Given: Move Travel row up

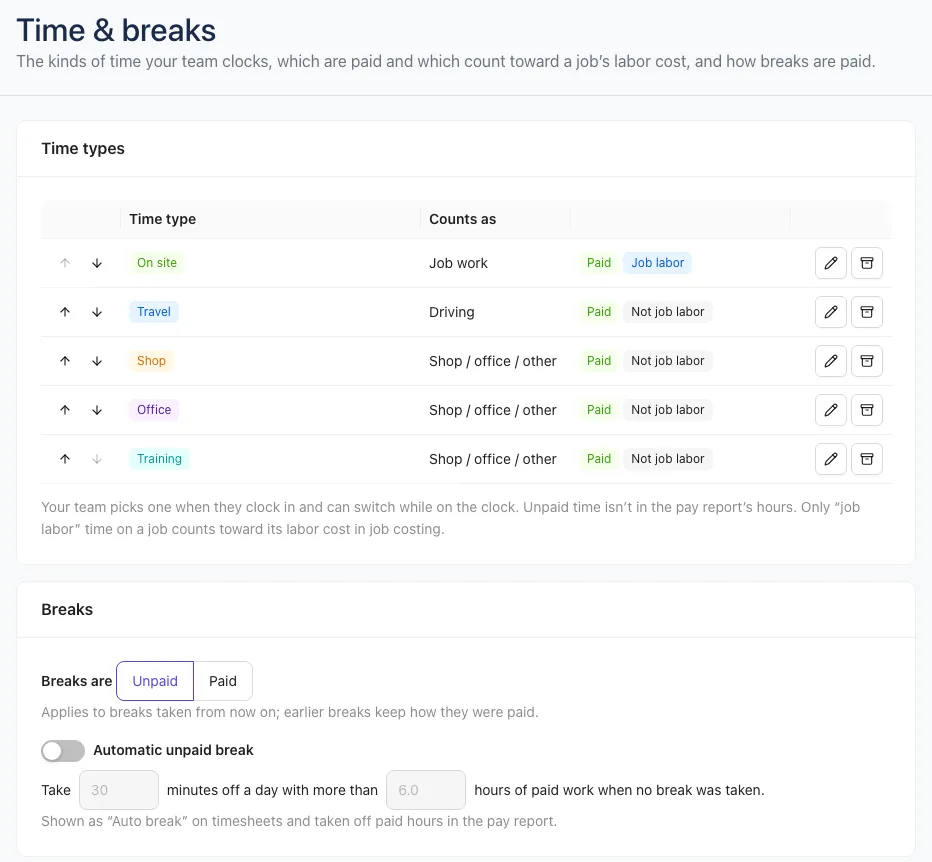Looking at the screenshot, I should click(x=65, y=312).
